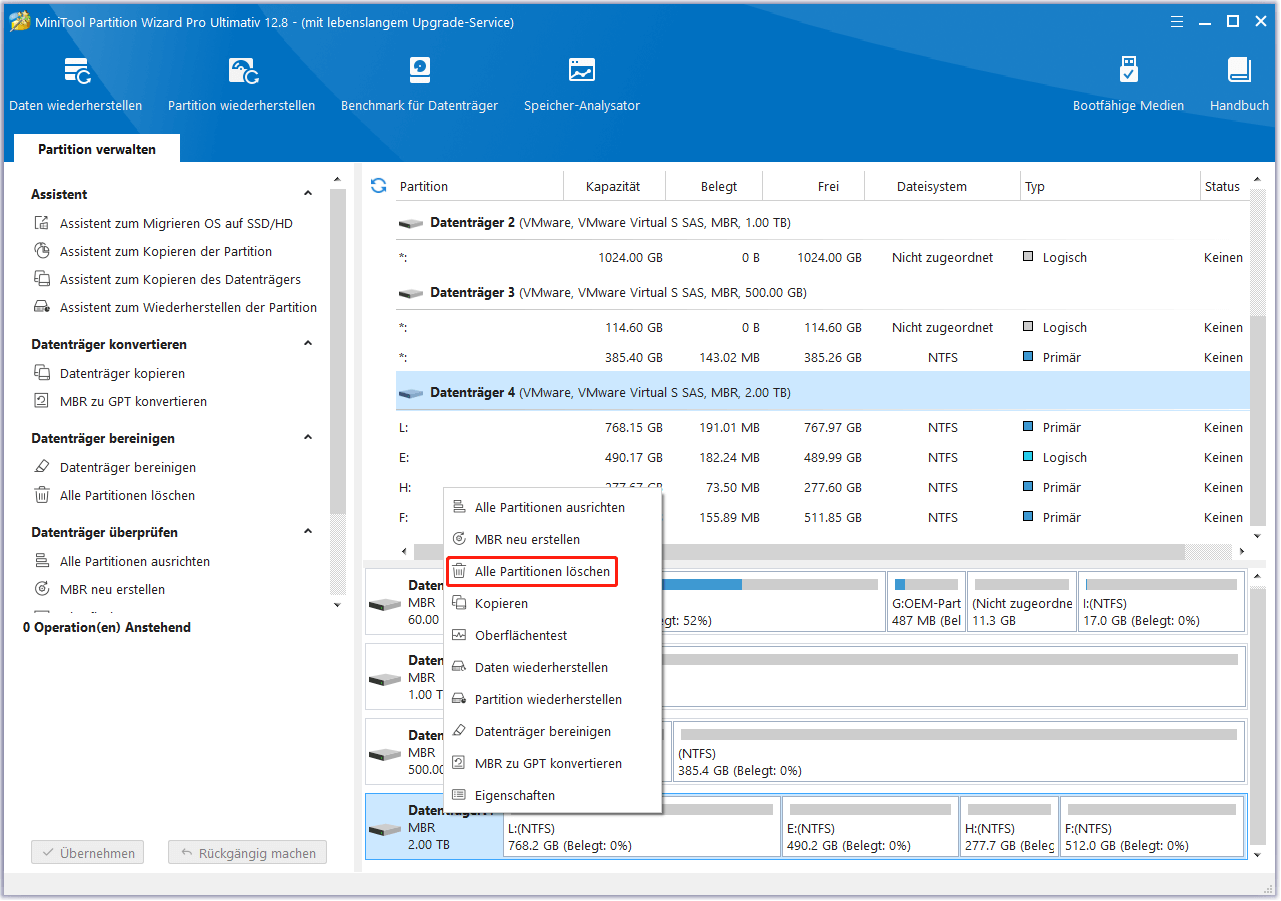
Task: Select Alle Partitionen ausrichten in context menu
Action: pos(552,508)
